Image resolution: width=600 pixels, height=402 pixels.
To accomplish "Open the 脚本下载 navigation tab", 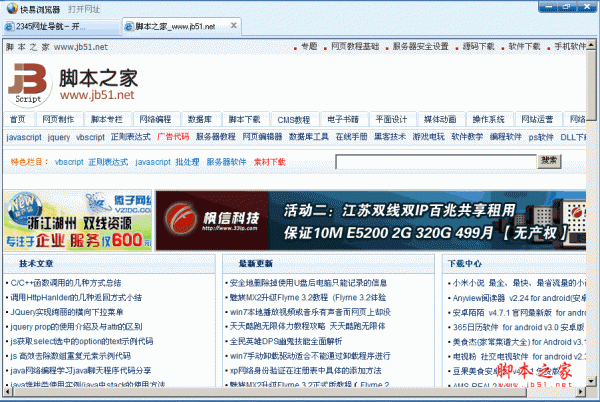I will 244,119.
